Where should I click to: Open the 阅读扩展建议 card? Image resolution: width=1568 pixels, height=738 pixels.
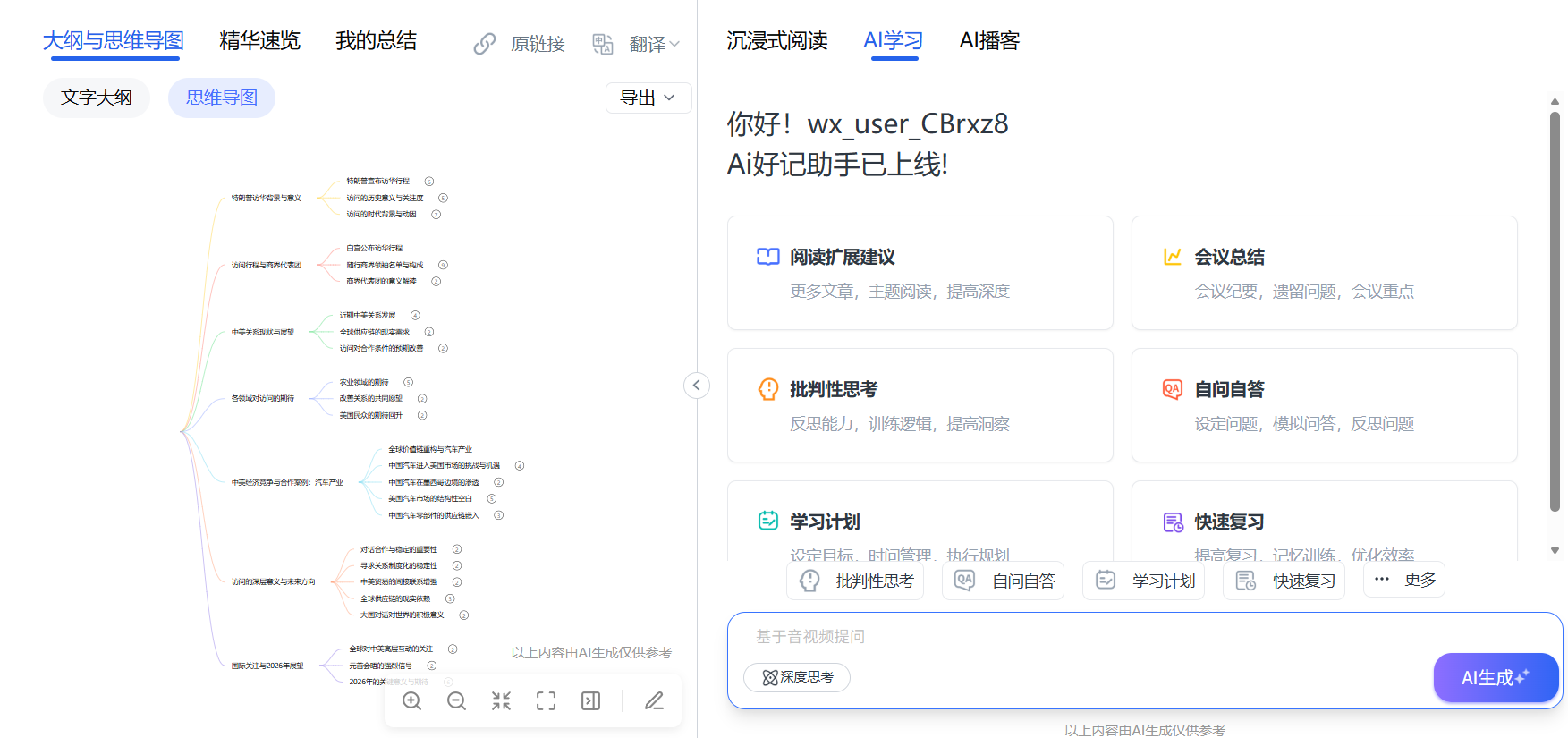[x=920, y=273]
